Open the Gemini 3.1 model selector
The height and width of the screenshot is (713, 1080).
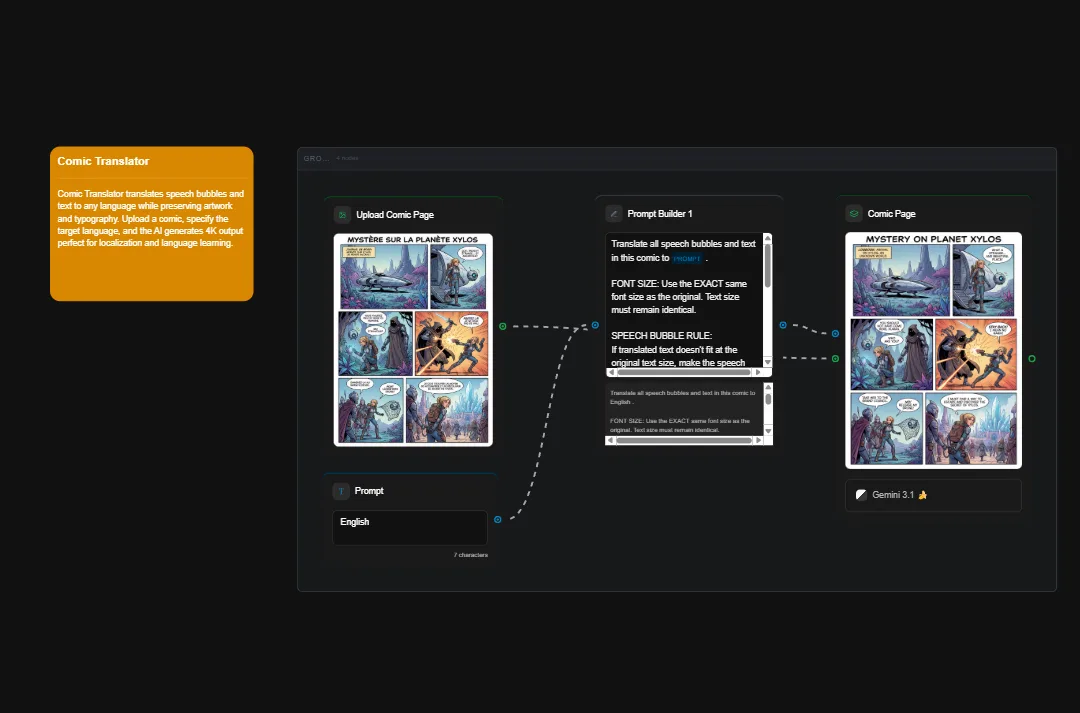pos(932,494)
